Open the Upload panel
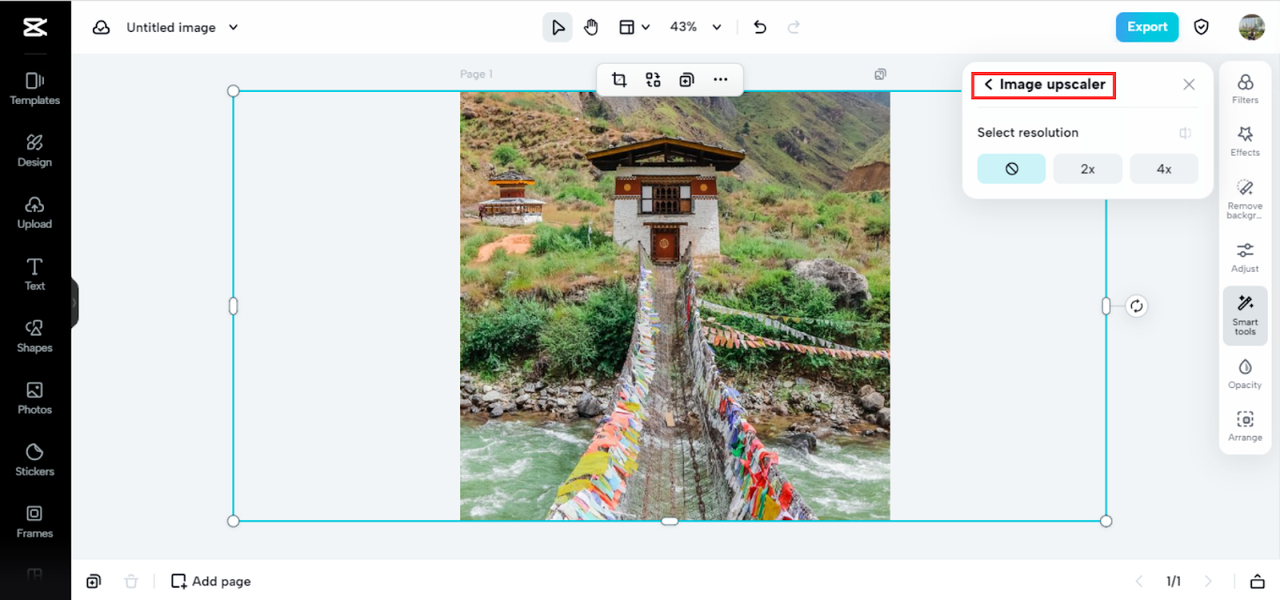The image size is (1280, 600). 35,212
